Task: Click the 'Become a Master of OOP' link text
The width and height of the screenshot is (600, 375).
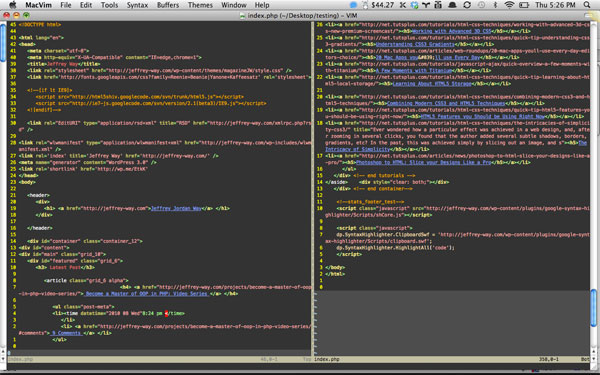Action: tap(147, 294)
